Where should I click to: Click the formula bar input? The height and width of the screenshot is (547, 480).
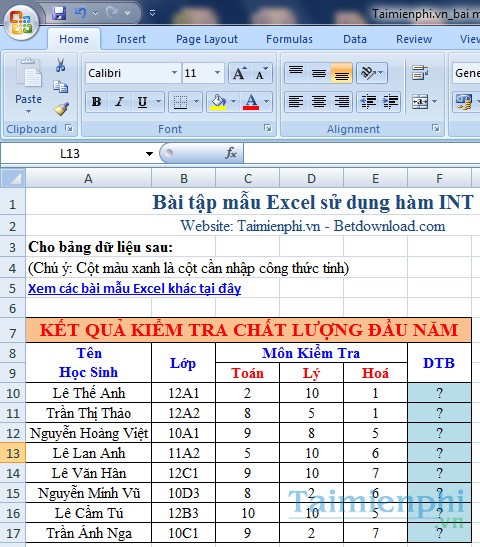pyautogui.click(x=361, y=153)
